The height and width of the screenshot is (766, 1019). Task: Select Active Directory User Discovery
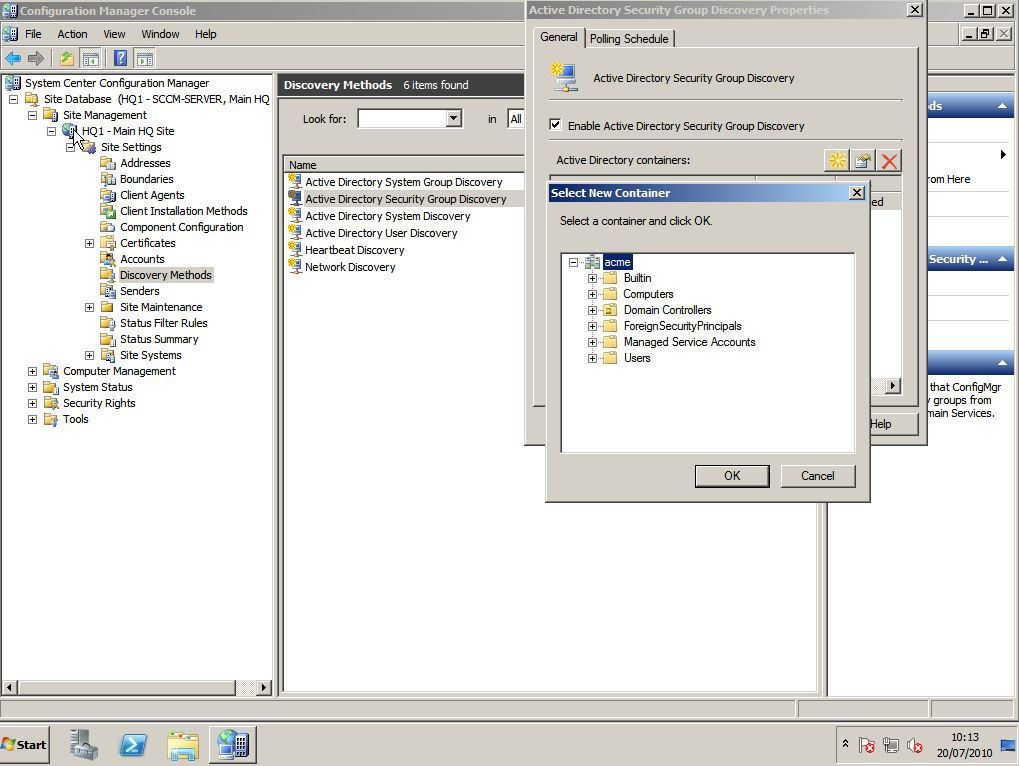point(381,233)
